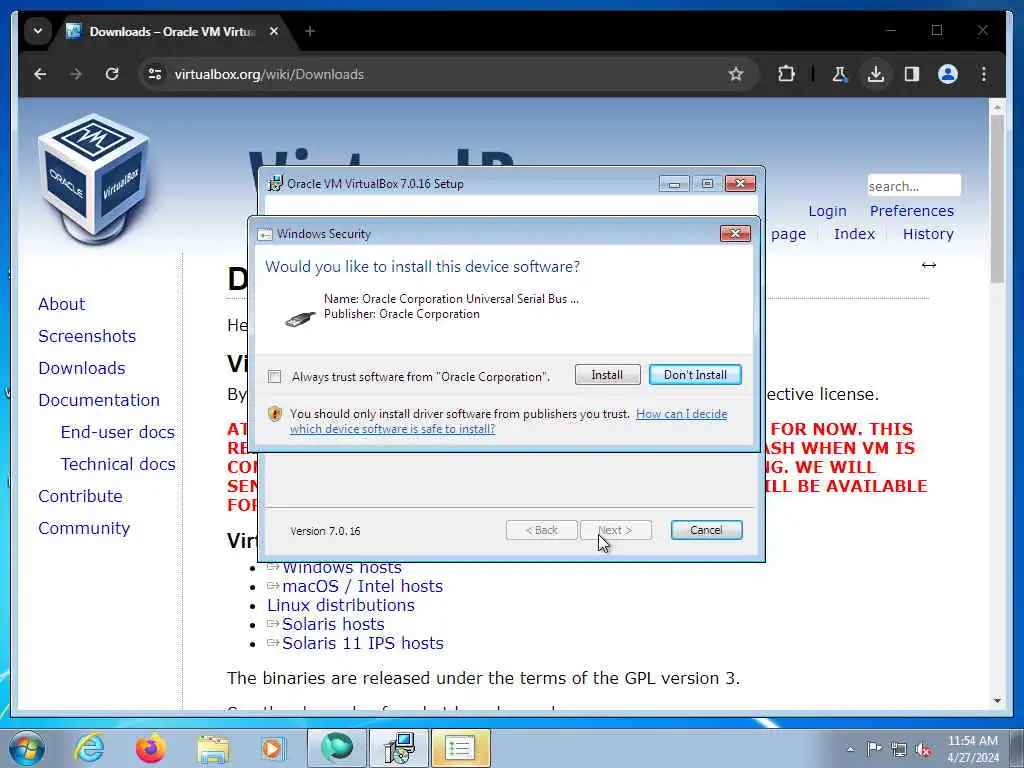
Task: Reload the VirtualBox Downloads page
Action: pos(112,74)
